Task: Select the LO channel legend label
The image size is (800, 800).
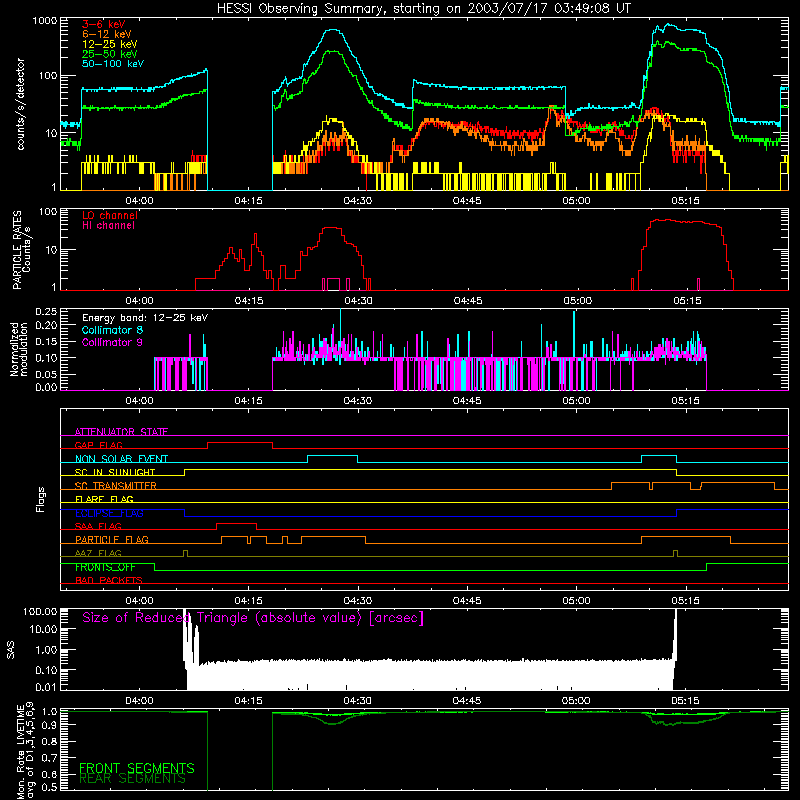Action: (x=110, y=215)
